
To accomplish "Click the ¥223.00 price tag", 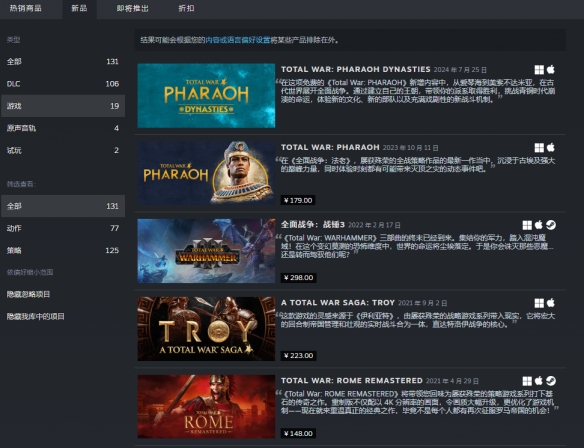I will pyautogui.click(x=298, y=356).
